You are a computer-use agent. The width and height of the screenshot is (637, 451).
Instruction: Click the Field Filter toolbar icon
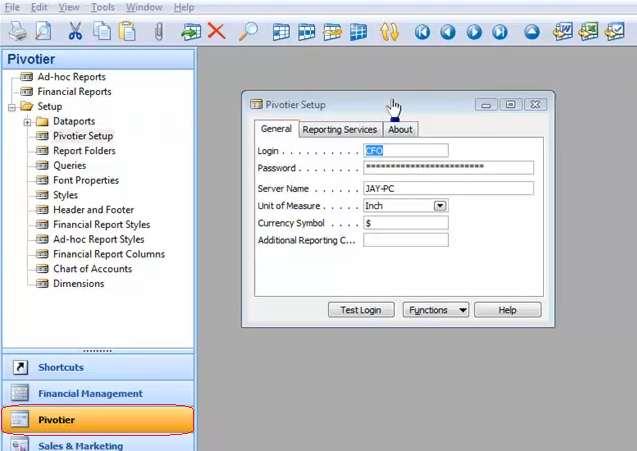[x=281, y=32]
